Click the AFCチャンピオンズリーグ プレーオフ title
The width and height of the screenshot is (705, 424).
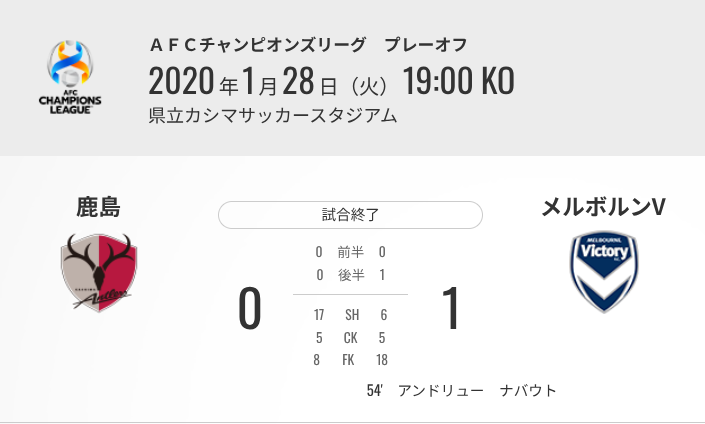click(x=308, y=45)
